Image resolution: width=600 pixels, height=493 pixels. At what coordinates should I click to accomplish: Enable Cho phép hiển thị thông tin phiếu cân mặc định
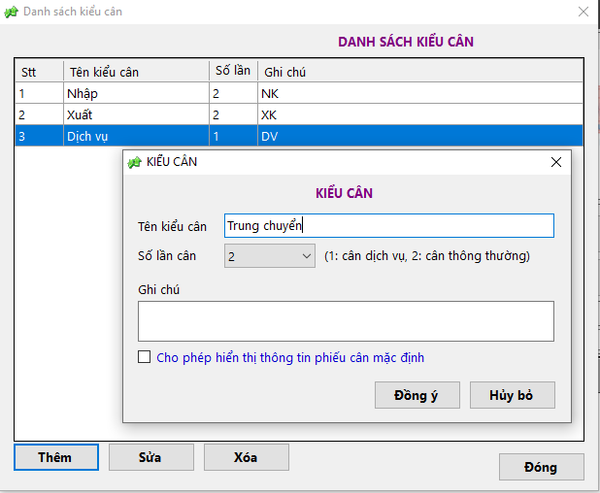point(144,357)
